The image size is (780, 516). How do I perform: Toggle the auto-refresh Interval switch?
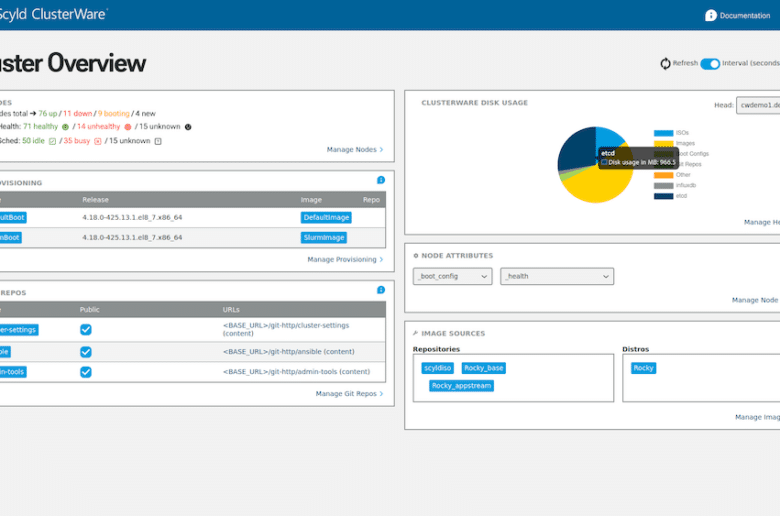coord(710,64)
